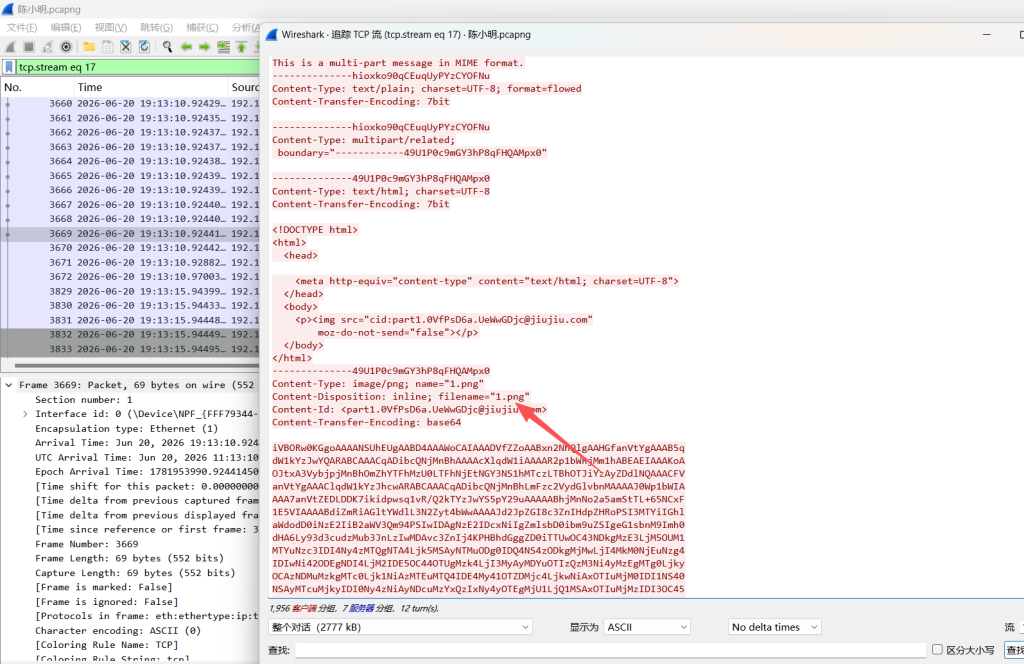Click the start capture shark fin icon
The width and height of the screenshot is (1024, 664).
[10, 47]
